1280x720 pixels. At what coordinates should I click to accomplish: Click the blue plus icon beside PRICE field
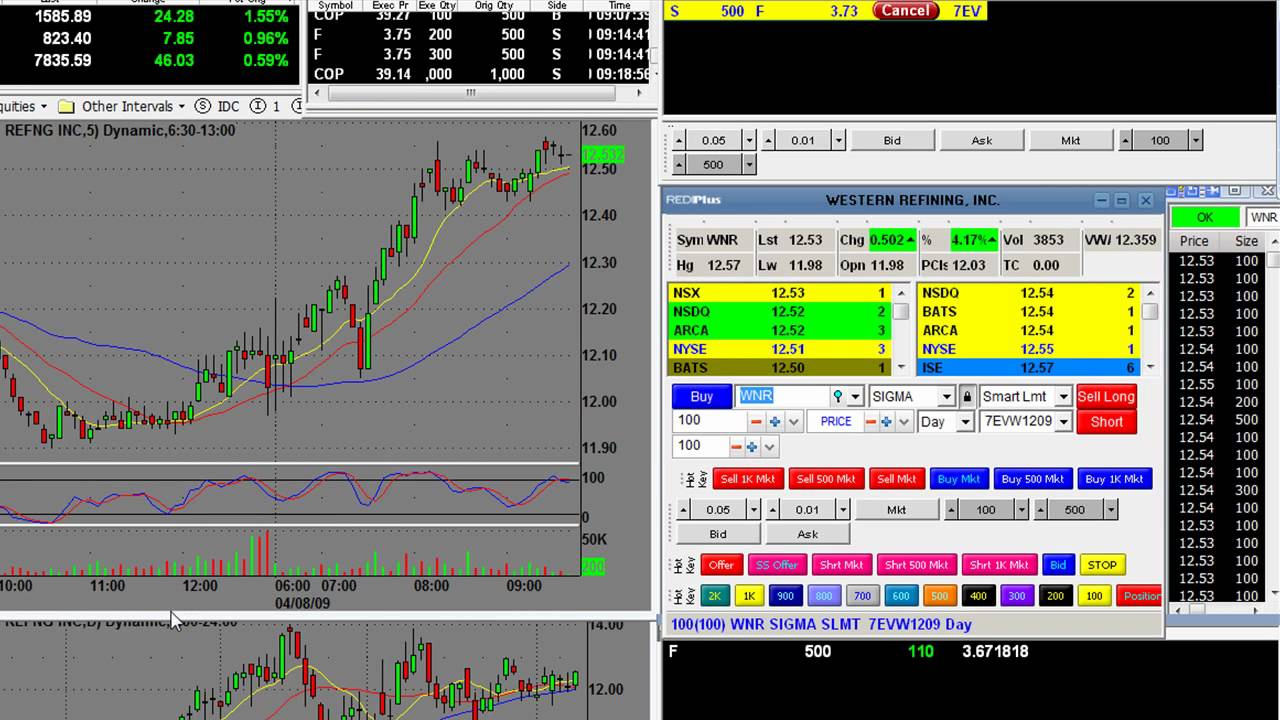click(886, 422)
